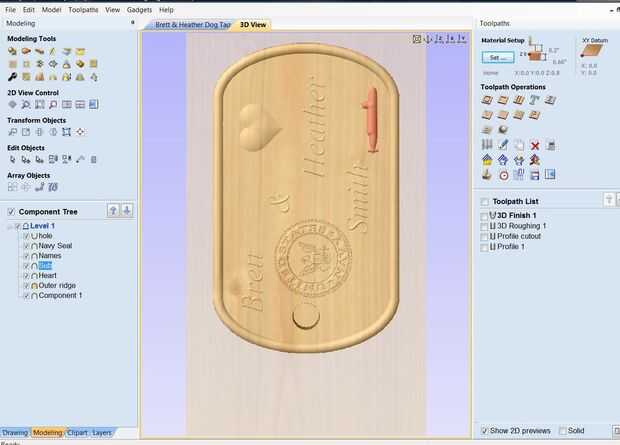This screenshot has width=620, height=445.
Task: Click the heart relief in 3D view
Action: [259, 127]
